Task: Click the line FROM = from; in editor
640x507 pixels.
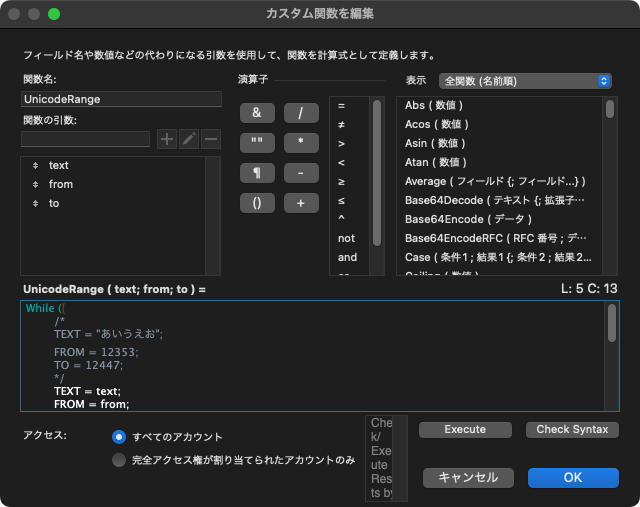Action: pyautogui.click(x=91, y=405)
